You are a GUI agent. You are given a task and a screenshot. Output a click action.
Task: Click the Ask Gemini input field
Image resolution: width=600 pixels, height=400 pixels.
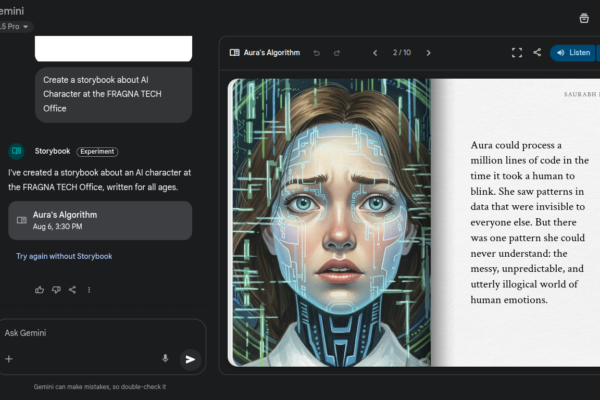tap(90, 332)
